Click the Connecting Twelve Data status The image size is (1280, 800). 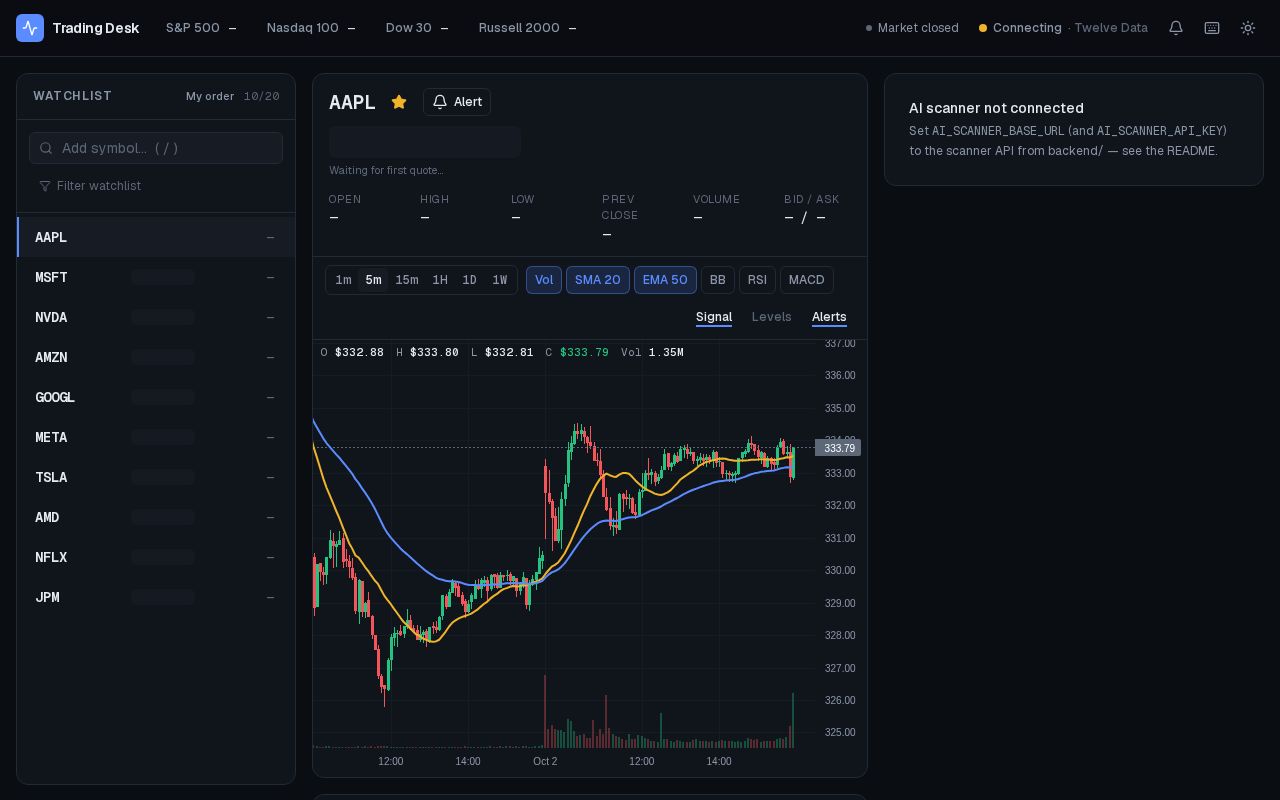coord(1063,28)
